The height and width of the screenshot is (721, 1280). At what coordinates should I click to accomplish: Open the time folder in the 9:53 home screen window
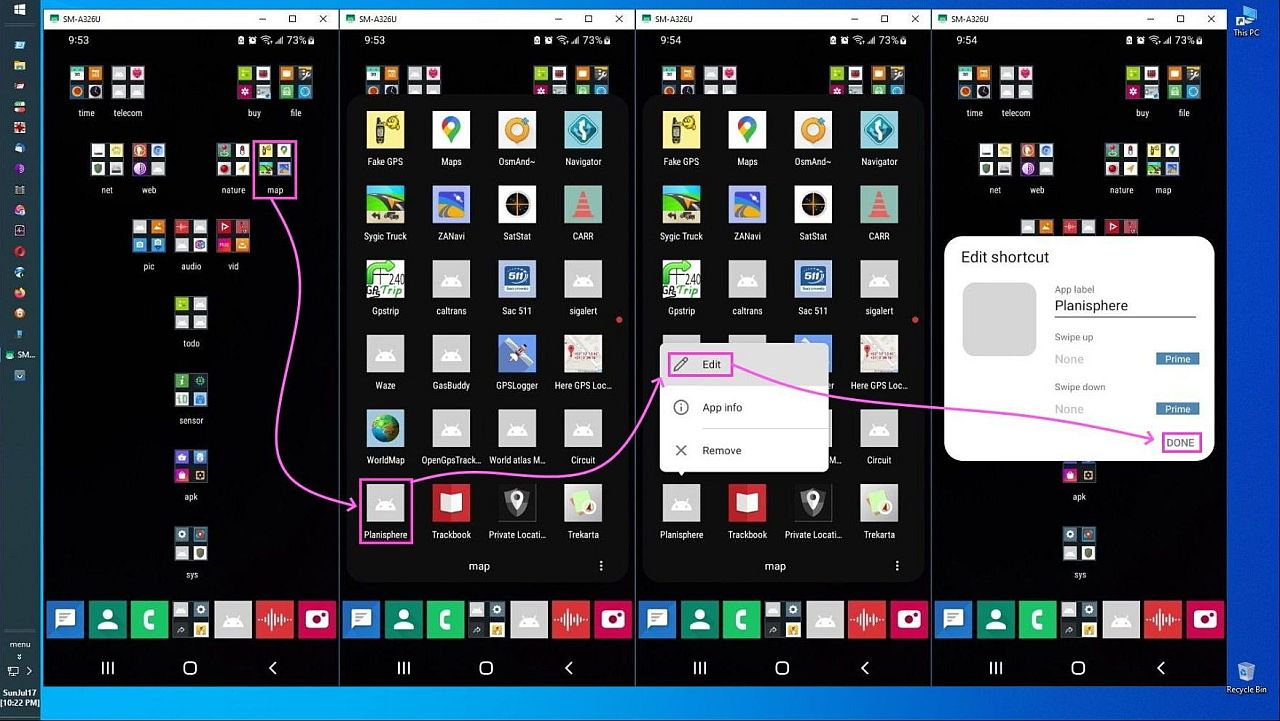pyautogui.click(x=87, y=83)
